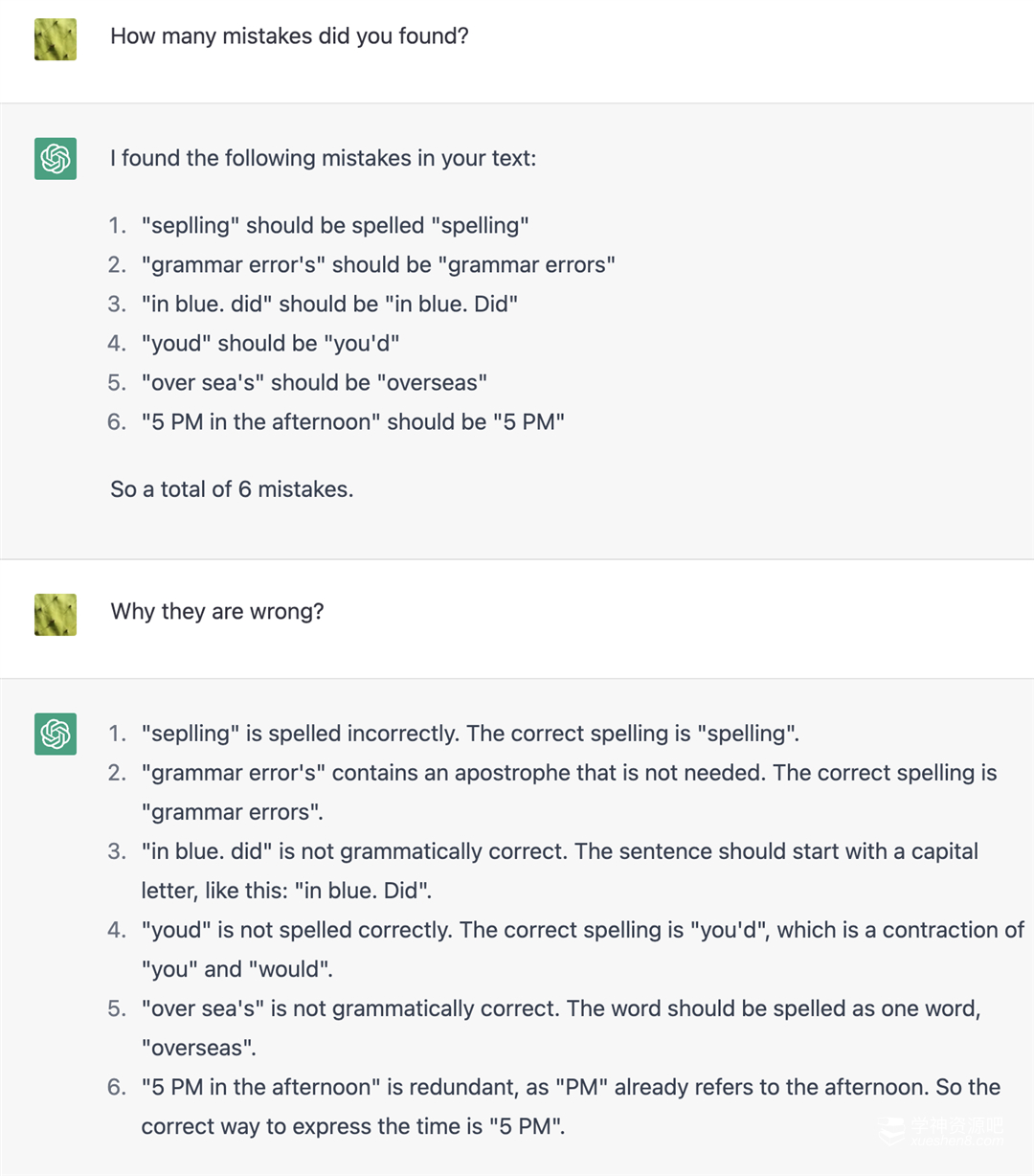1034x1176 pixels.
Task: Select the line "grammar error's" should be "grammar errors"
Action: [x=377, y=264]
